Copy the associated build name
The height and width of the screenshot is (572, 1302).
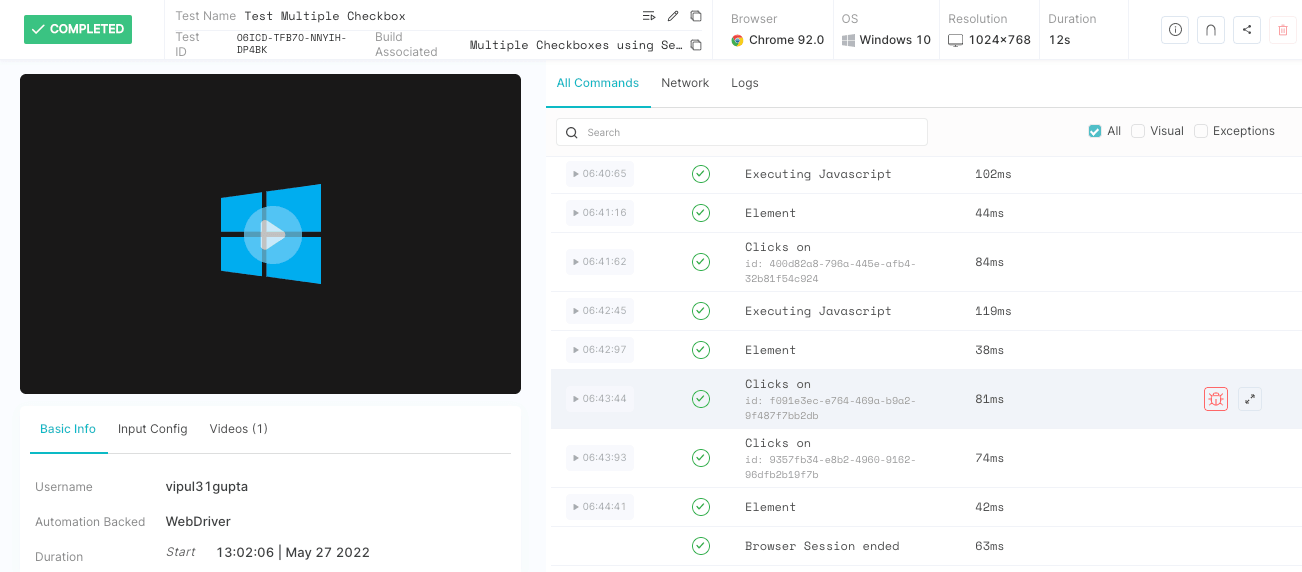coord(696,45)
